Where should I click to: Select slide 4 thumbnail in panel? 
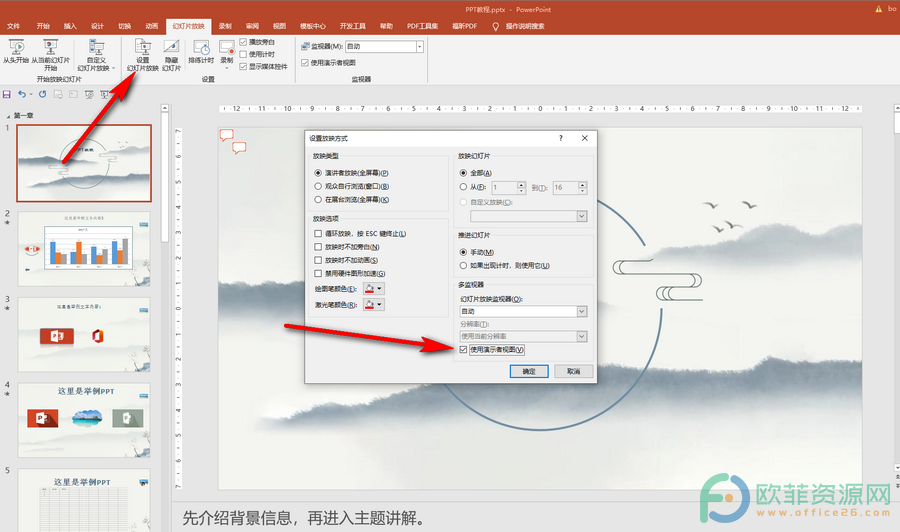84,420
